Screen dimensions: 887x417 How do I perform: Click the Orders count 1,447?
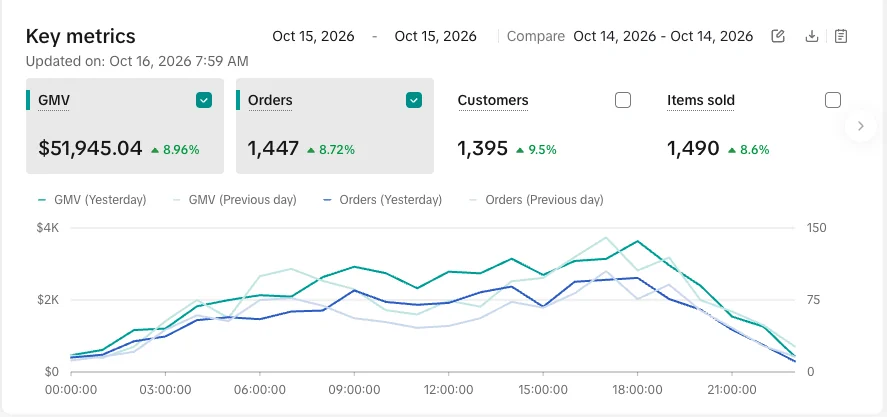click(x=273, y=149)
